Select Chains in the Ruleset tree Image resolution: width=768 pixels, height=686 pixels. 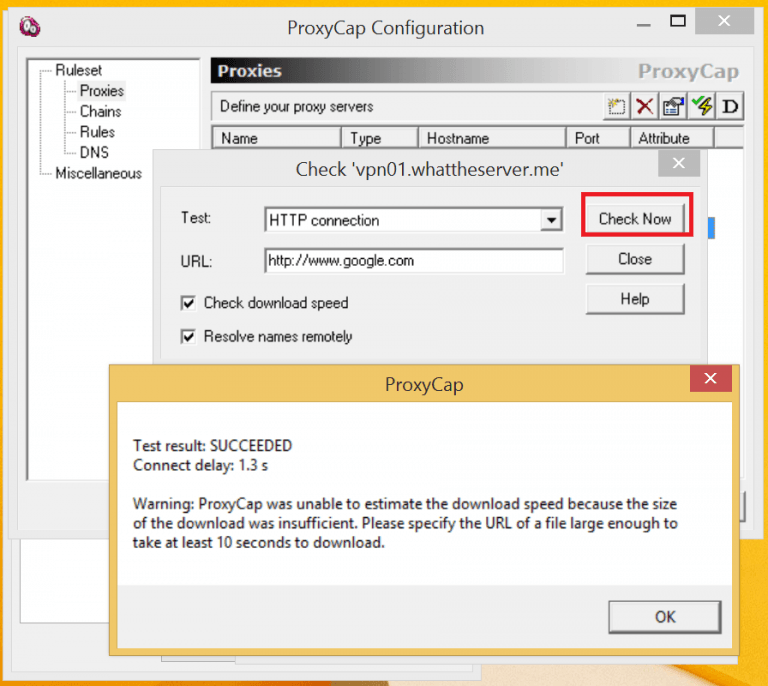100,112
